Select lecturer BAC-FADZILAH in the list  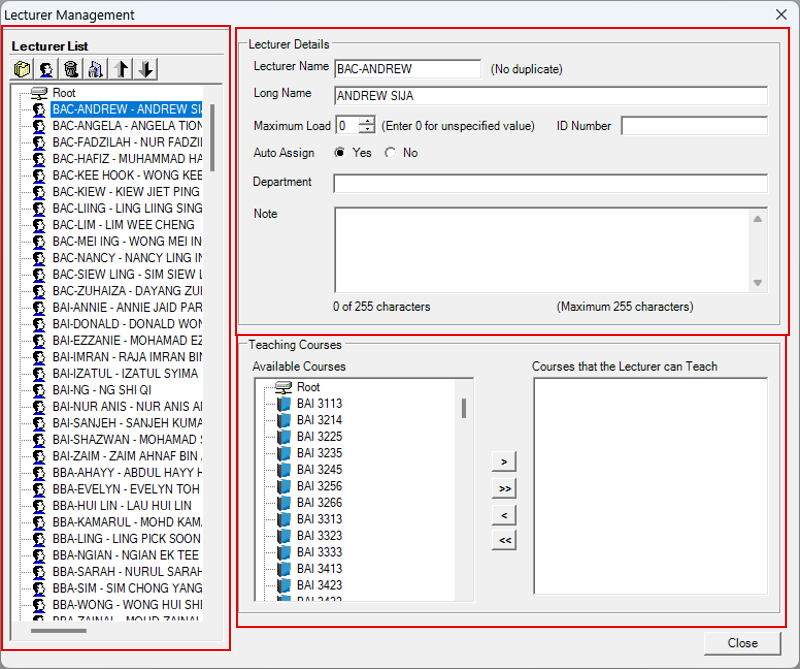click(127, 142)
